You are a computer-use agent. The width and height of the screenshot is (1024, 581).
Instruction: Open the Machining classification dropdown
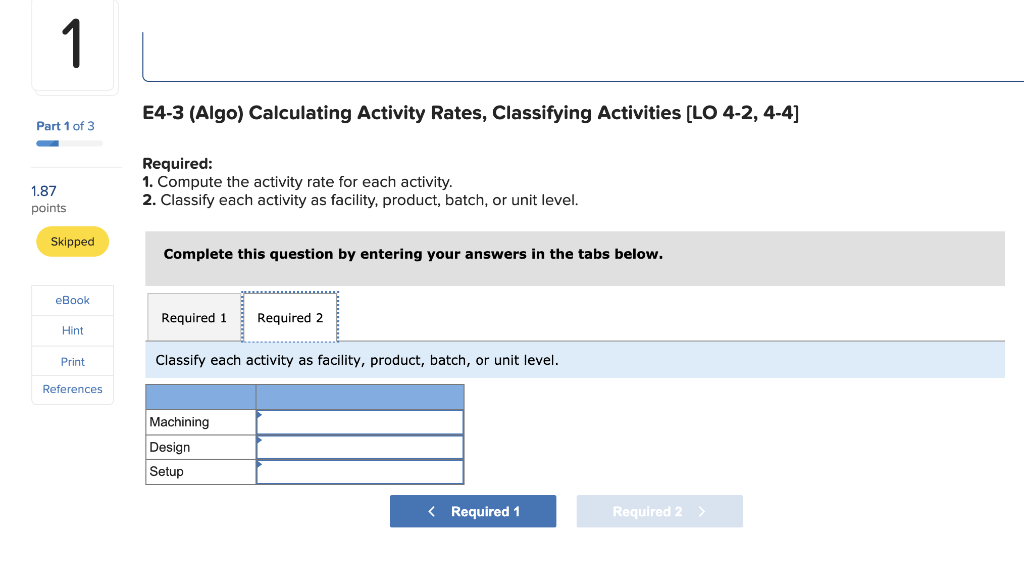358,421
